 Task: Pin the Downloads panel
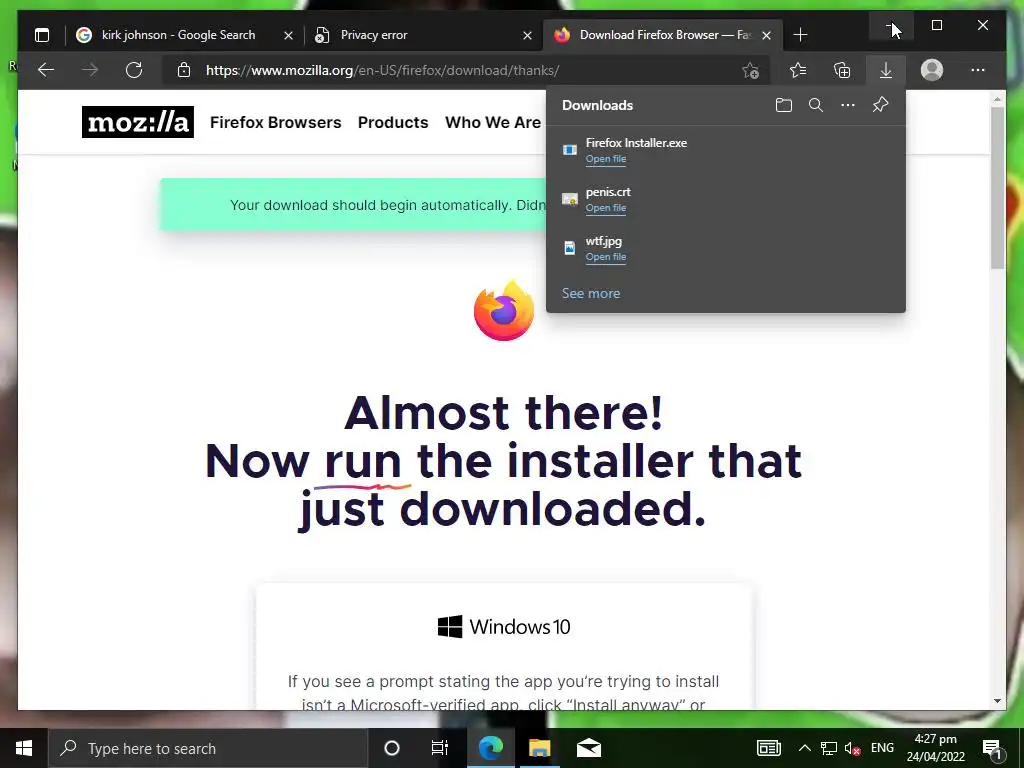[x=880, y=105]
